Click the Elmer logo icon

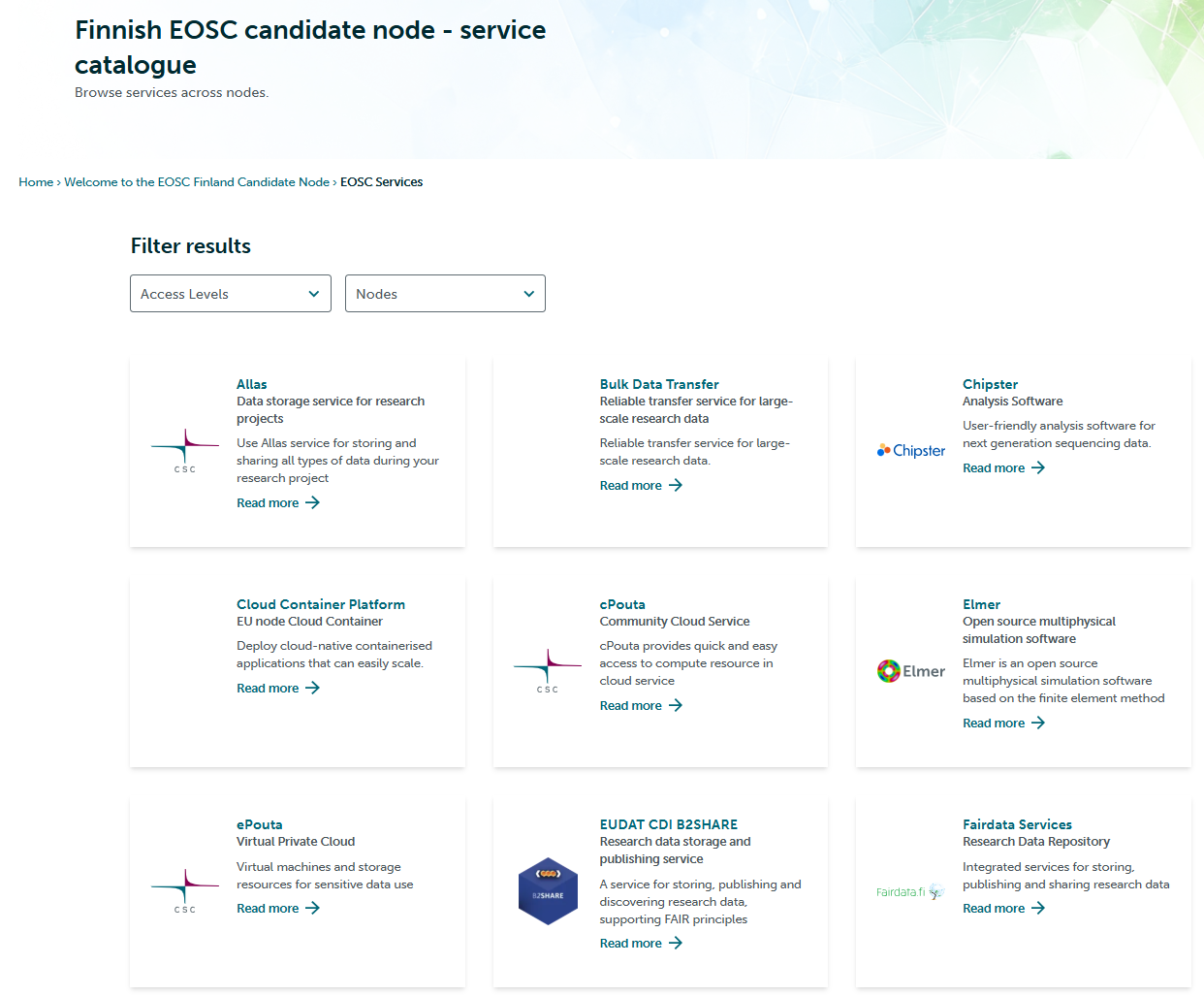click(x=910, y=671)
